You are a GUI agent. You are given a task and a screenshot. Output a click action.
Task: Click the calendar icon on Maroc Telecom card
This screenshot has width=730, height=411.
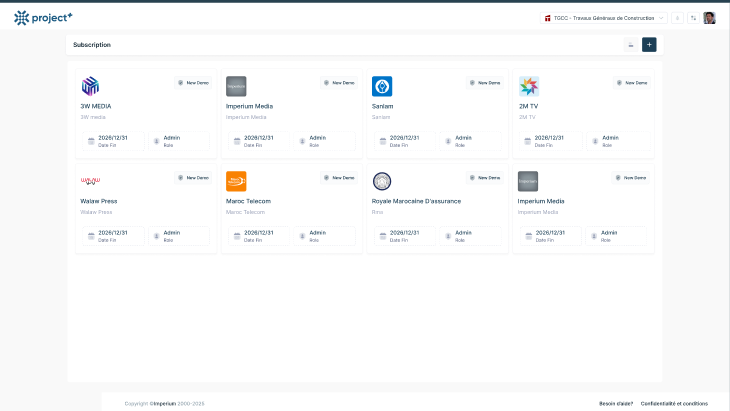(237, 236)
